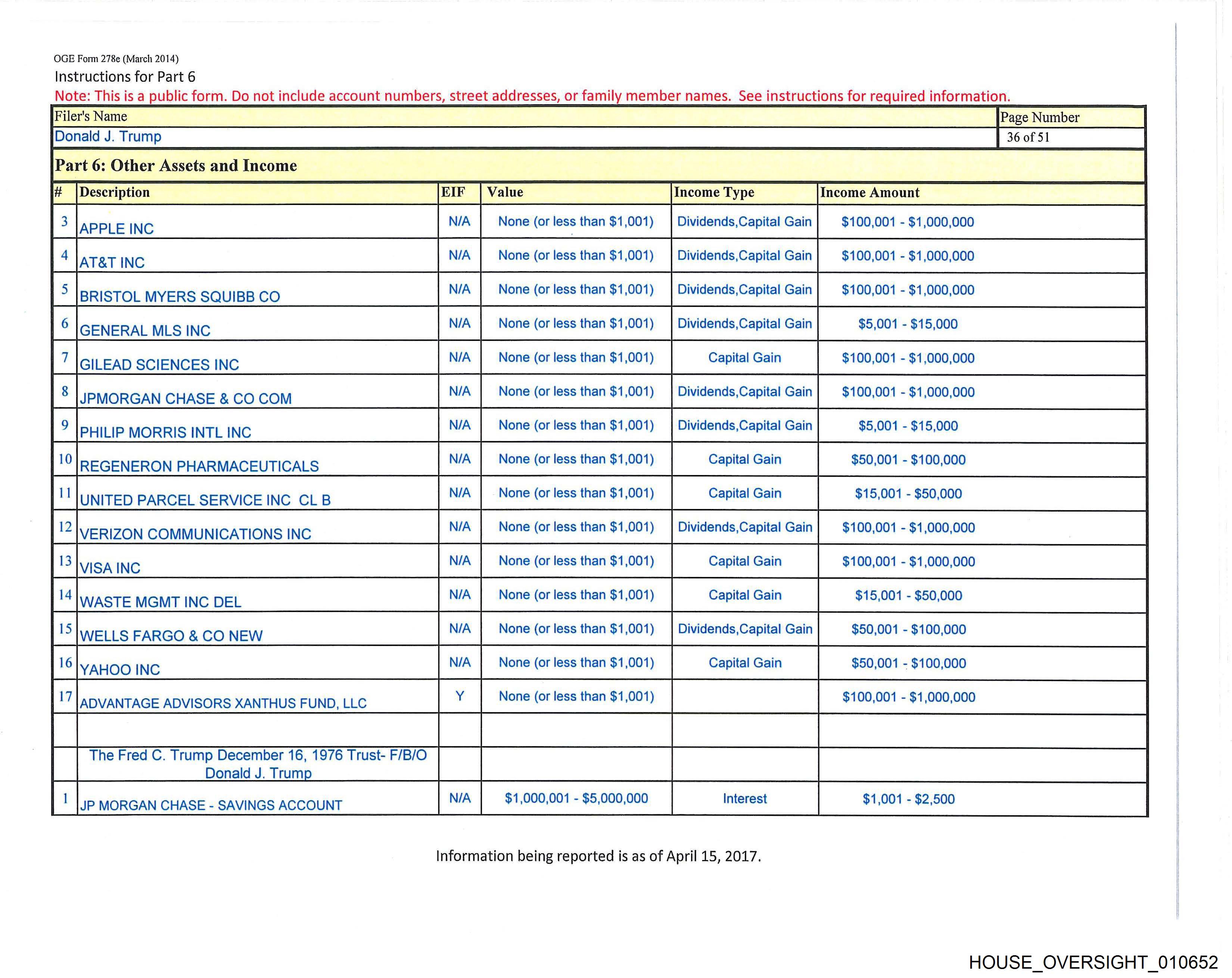Click WASTE MGMT INC DEL income amount
Viewport: 1232px width, 978px height.
[908, 596]
